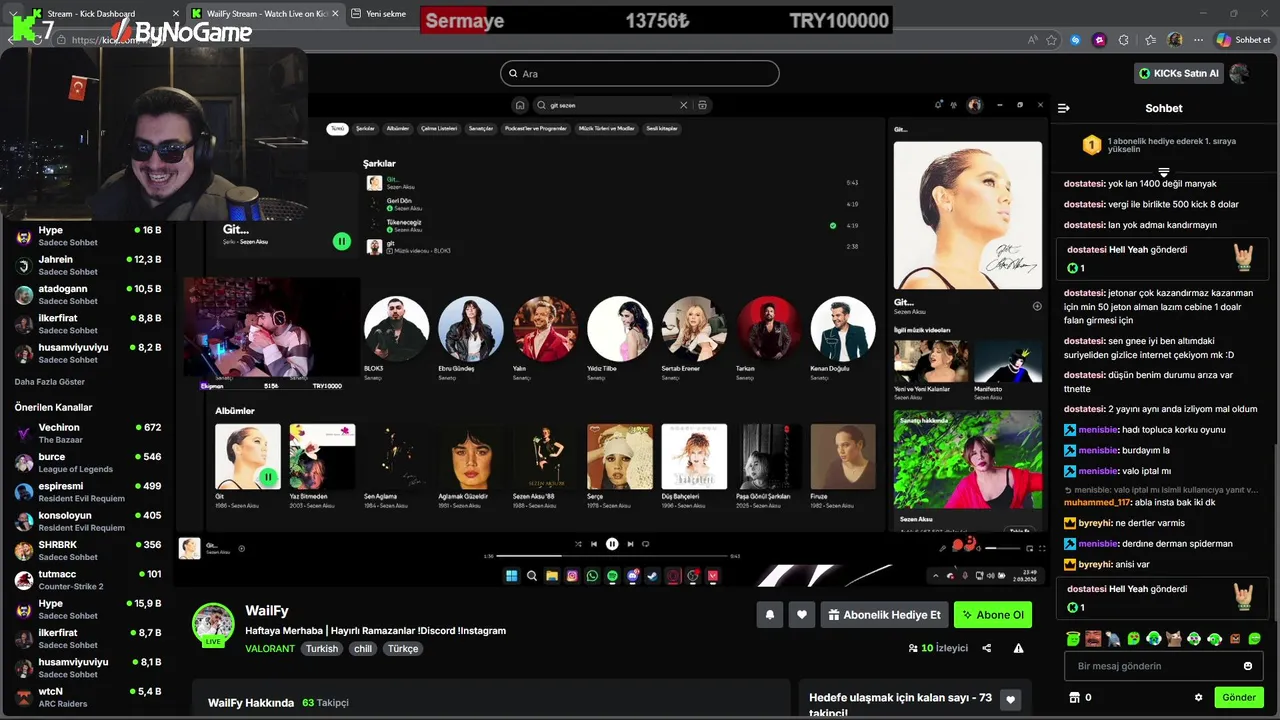Click the Turkish tag

click(x=322, y=649)
